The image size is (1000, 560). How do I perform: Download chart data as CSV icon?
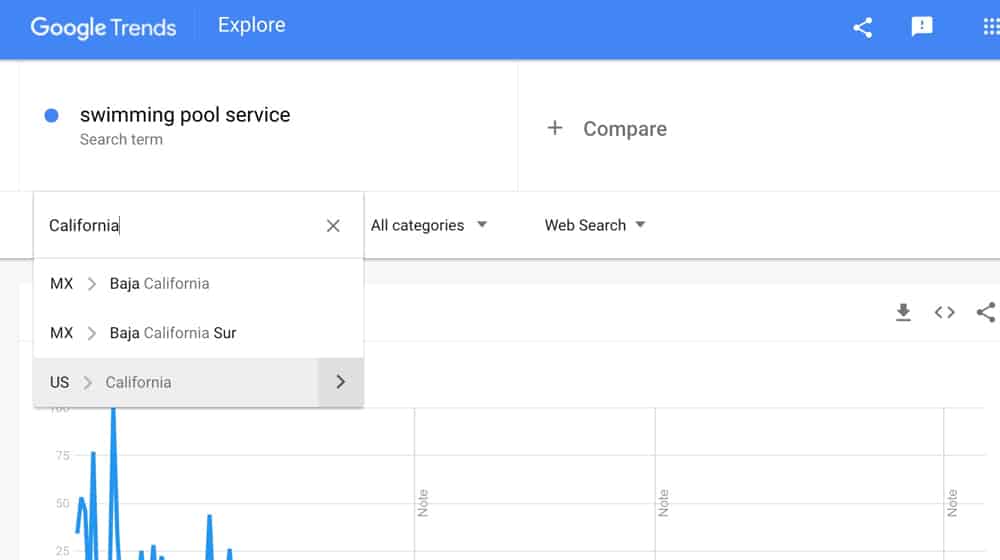pyautogui.click(x=903, y=312)
